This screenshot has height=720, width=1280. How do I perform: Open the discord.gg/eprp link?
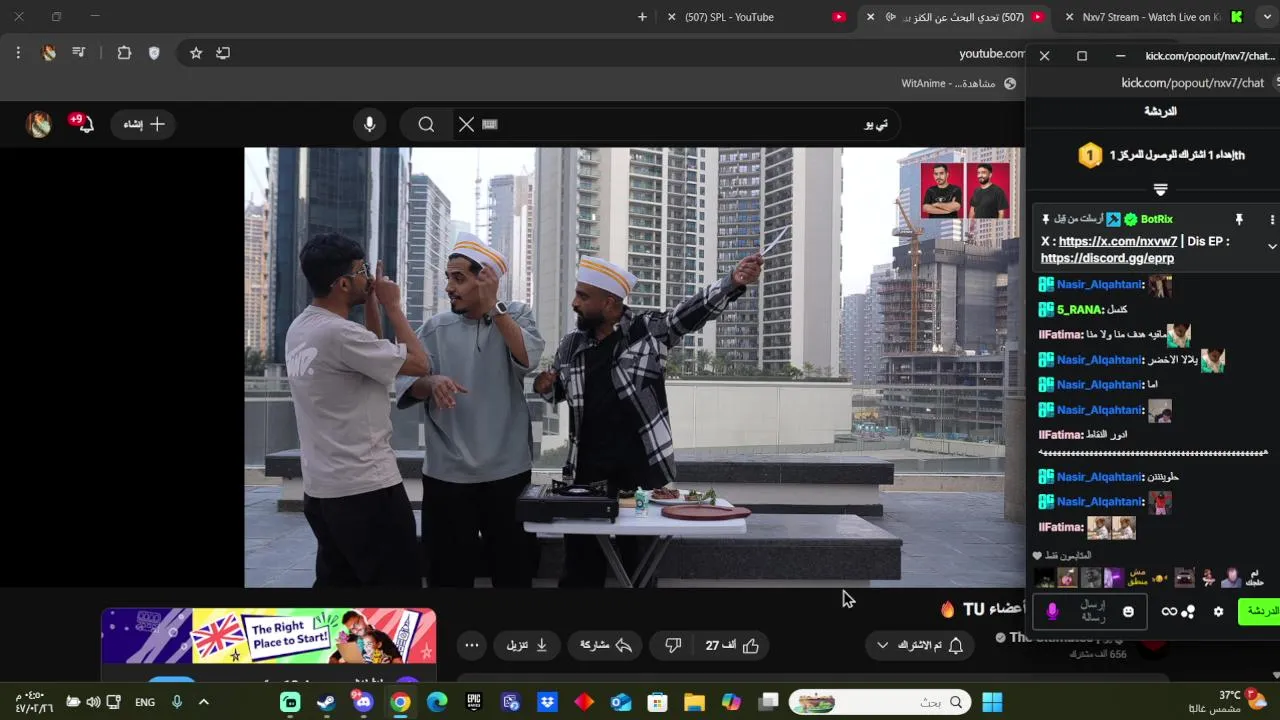tap(1107, 258)
